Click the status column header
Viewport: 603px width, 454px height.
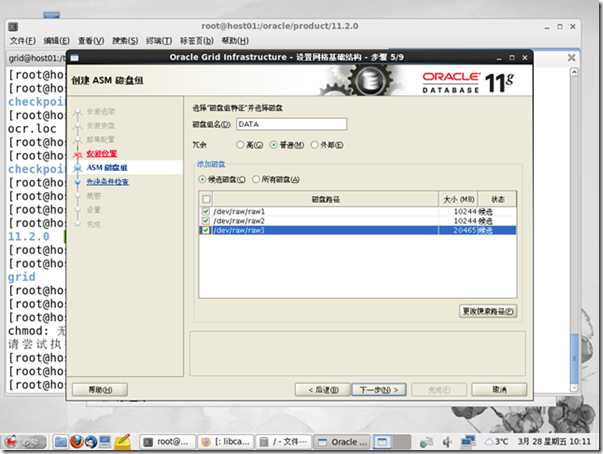pos(497,199)
